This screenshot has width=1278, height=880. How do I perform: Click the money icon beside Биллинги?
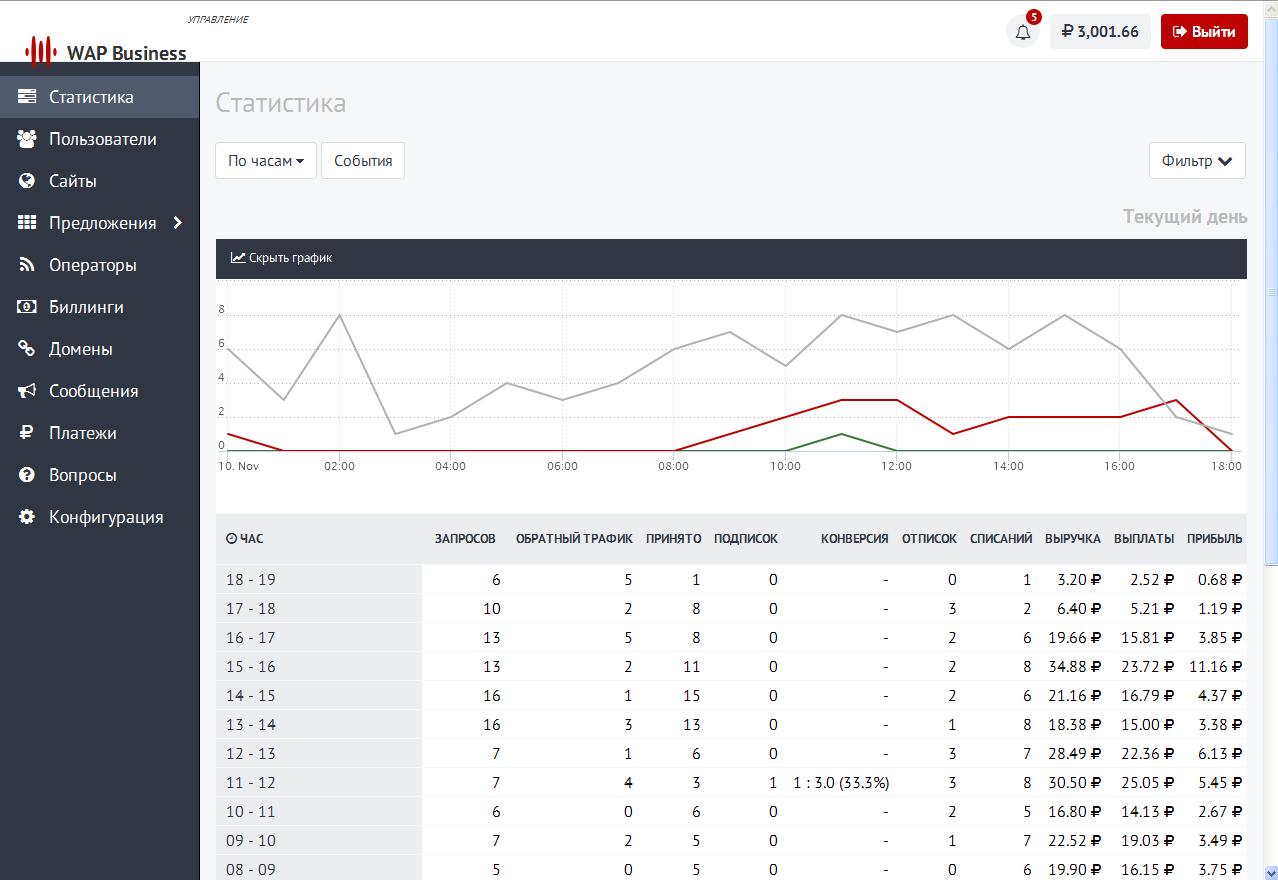pyautogui.click(x=27, y=307)
